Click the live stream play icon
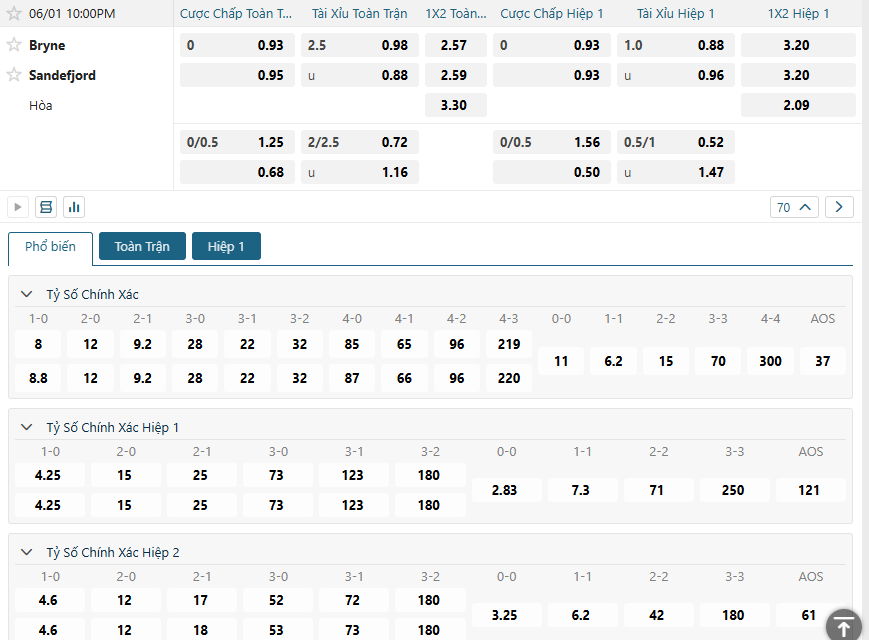This screenshot has width=869, height=640. [x=18, y=207]
